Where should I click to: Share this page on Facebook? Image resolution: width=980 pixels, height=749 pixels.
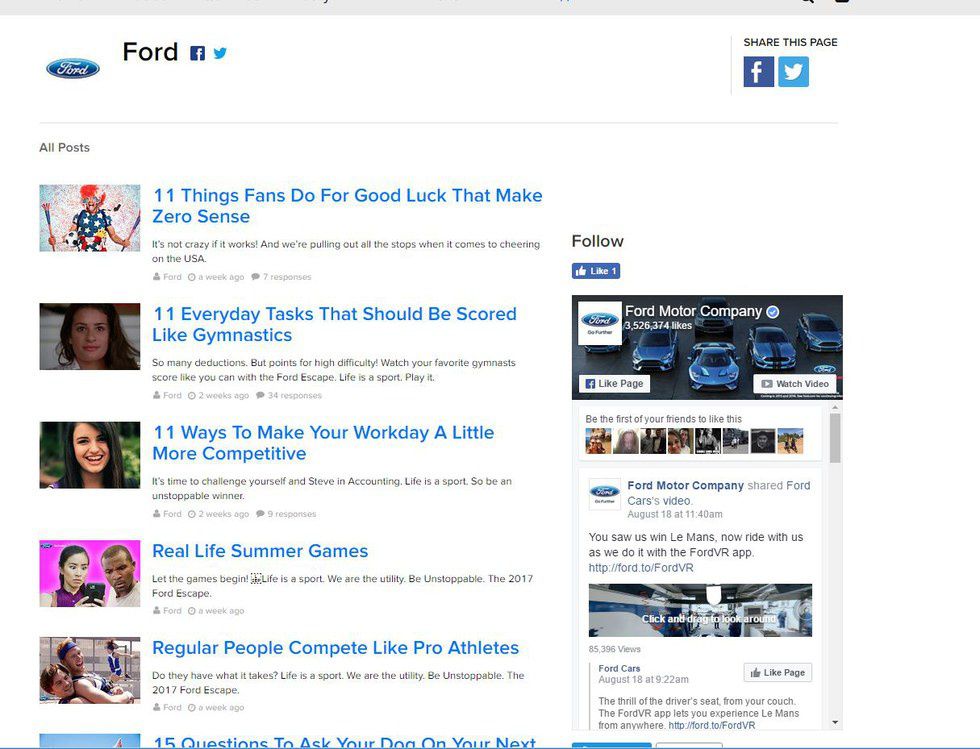pyautogui.click(x=758, y=72)
